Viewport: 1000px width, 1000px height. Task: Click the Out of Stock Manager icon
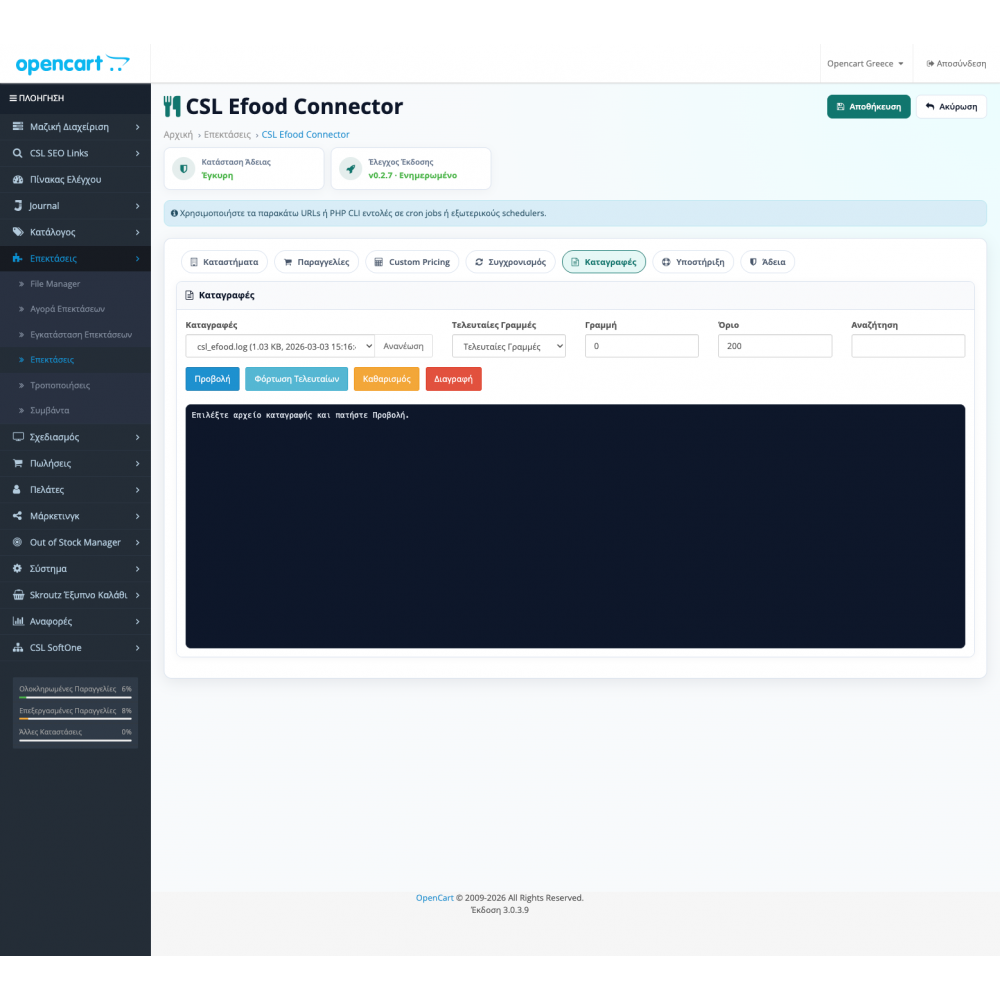18,542
